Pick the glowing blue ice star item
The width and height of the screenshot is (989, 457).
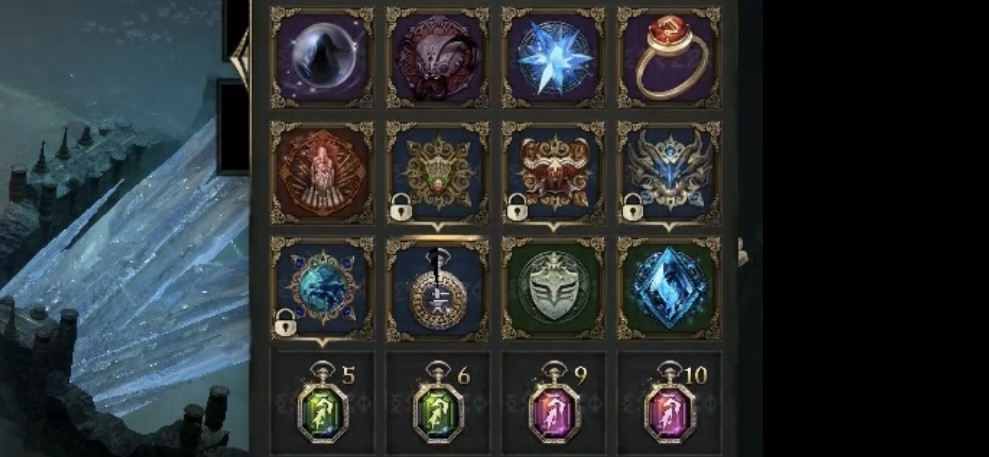[x=553, y=58]
